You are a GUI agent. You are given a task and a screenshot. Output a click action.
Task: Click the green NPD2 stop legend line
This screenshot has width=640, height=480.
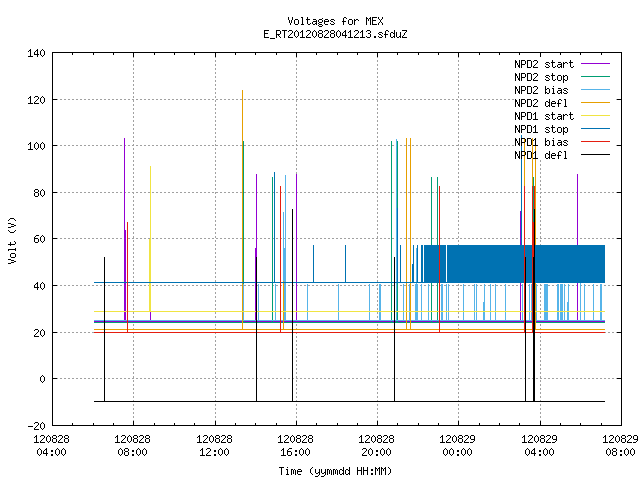[x=595, y=77]
